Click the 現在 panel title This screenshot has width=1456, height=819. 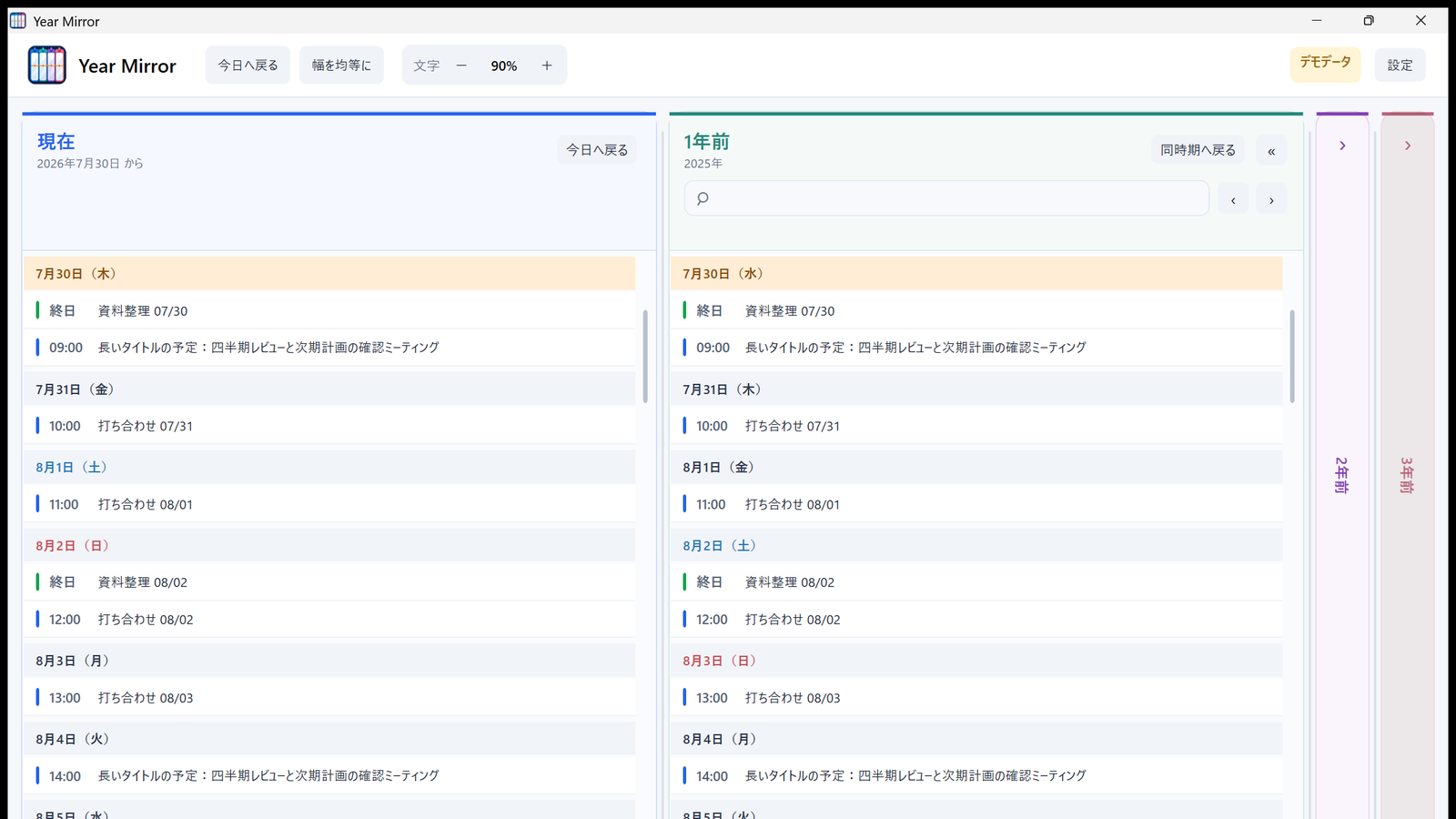pos(56,141)
